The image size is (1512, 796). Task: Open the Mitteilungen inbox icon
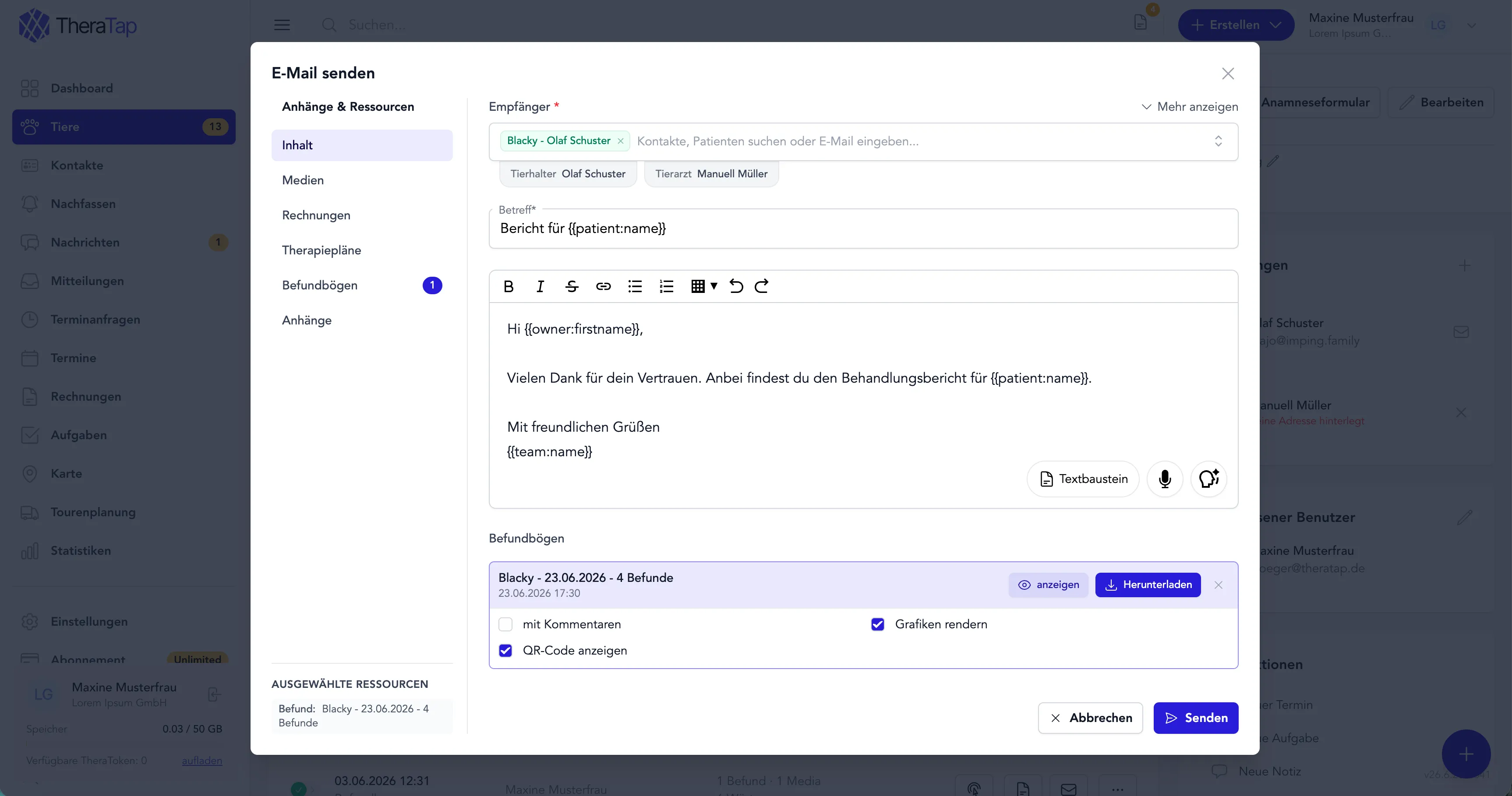[x=29, y=281]
